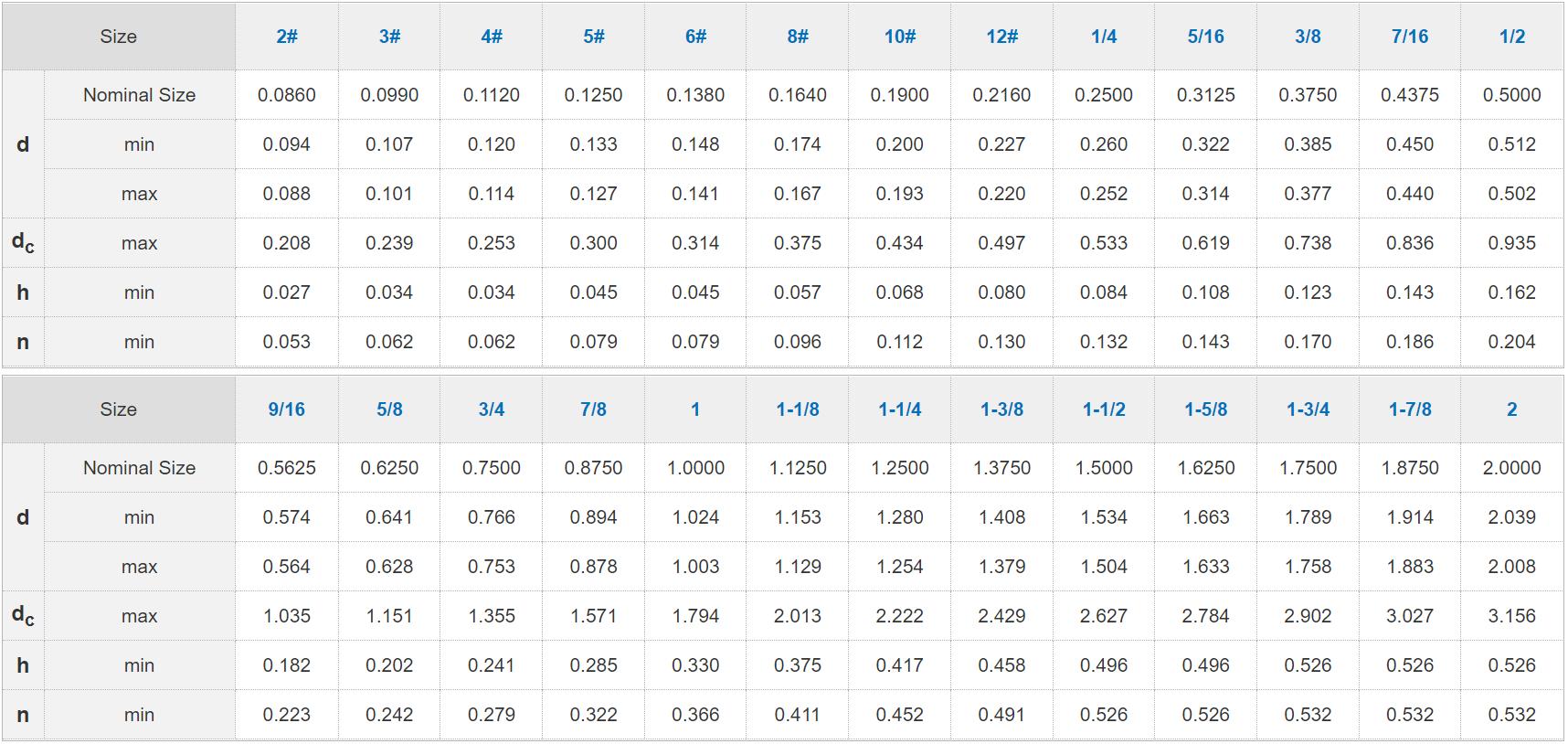Click the 0.0860 nominal size cell

tap(287, 95)
